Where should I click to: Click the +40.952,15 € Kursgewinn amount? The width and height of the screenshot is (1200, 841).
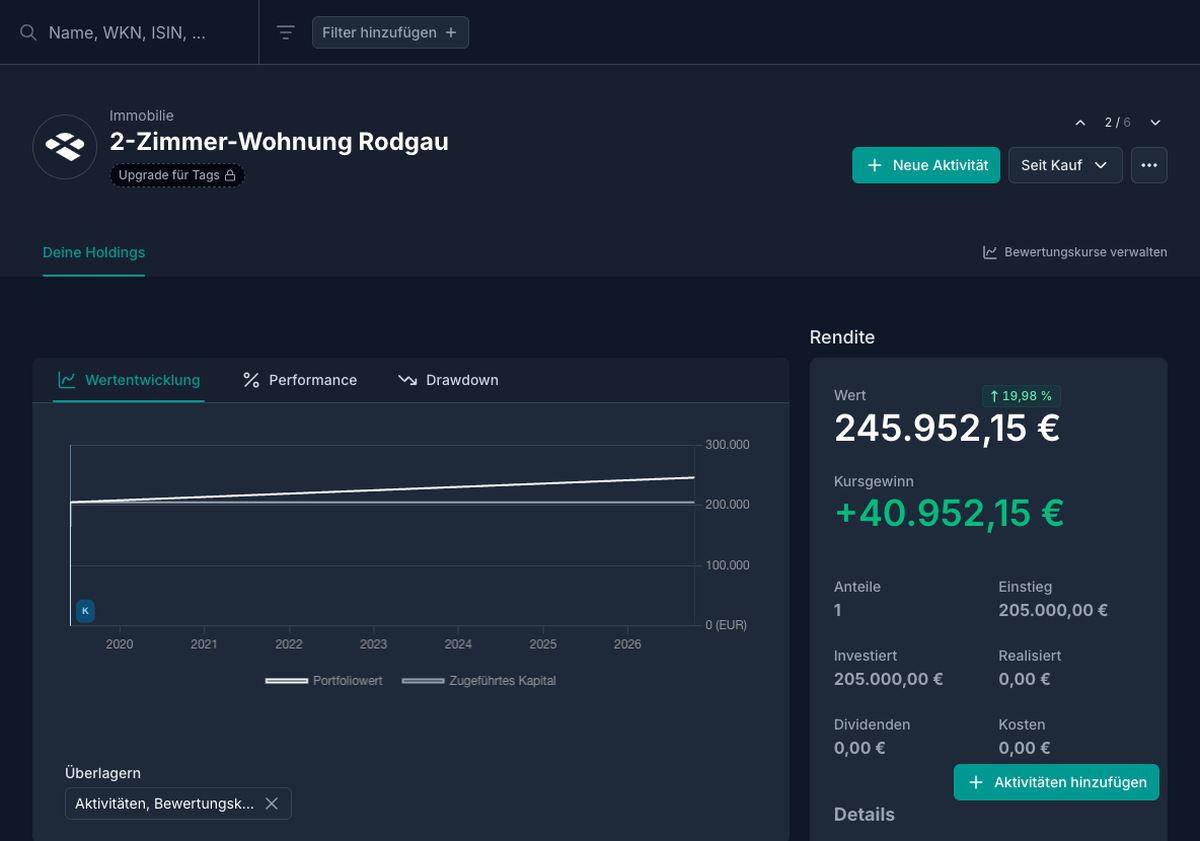(949, 513)
